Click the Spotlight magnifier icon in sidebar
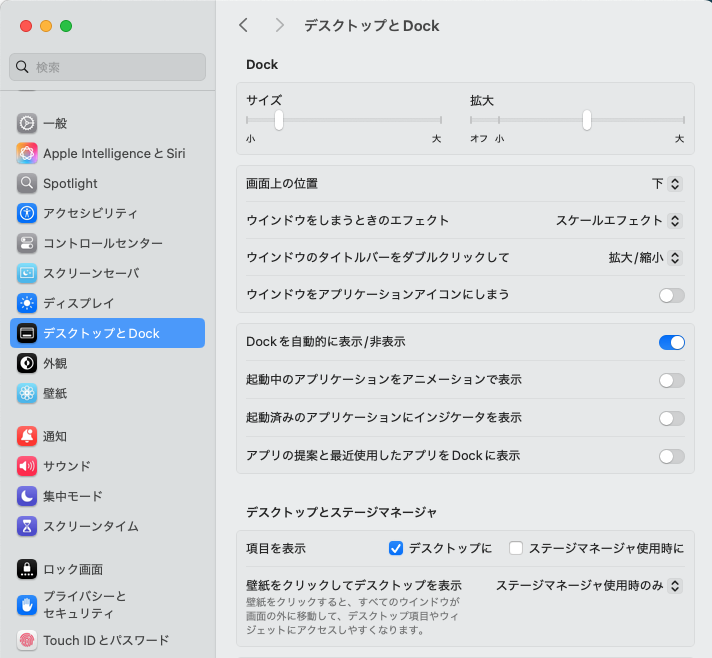Screen dimensions: 712x658 (27, 183)
